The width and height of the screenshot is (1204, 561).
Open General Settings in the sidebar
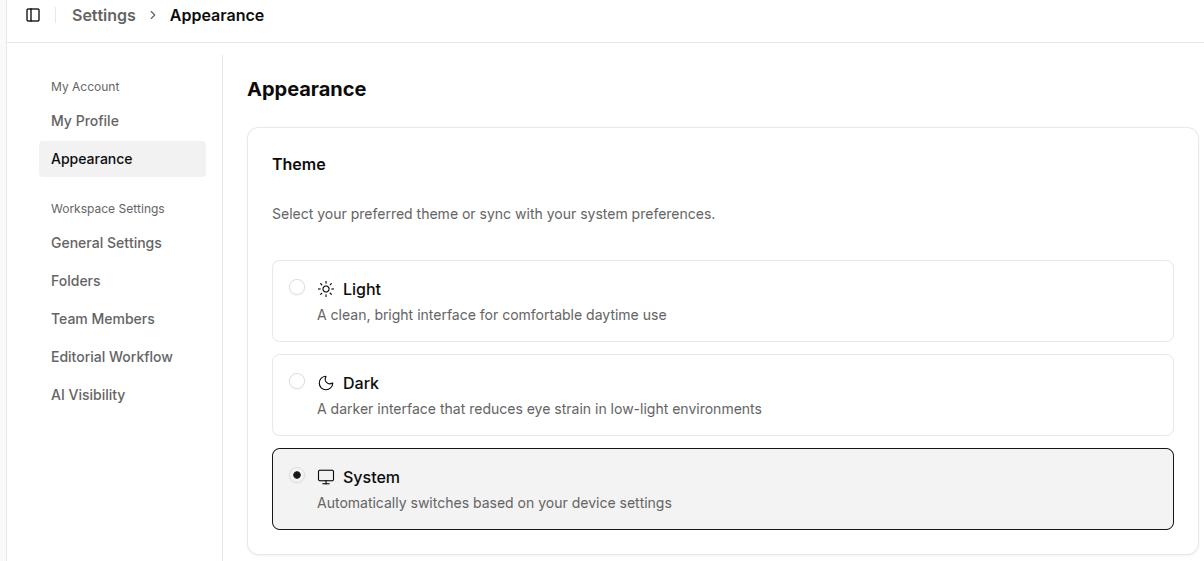pyautogui.click(x=106, y=243)
